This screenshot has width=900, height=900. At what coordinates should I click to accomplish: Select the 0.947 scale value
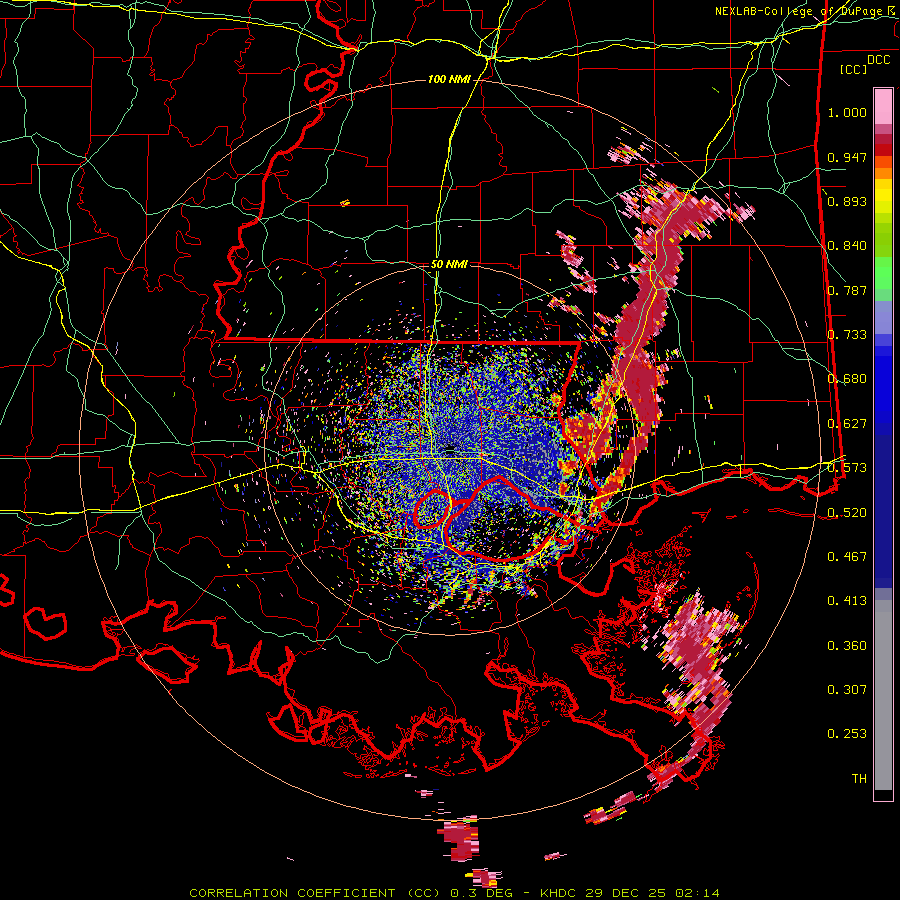coord(847,157)
